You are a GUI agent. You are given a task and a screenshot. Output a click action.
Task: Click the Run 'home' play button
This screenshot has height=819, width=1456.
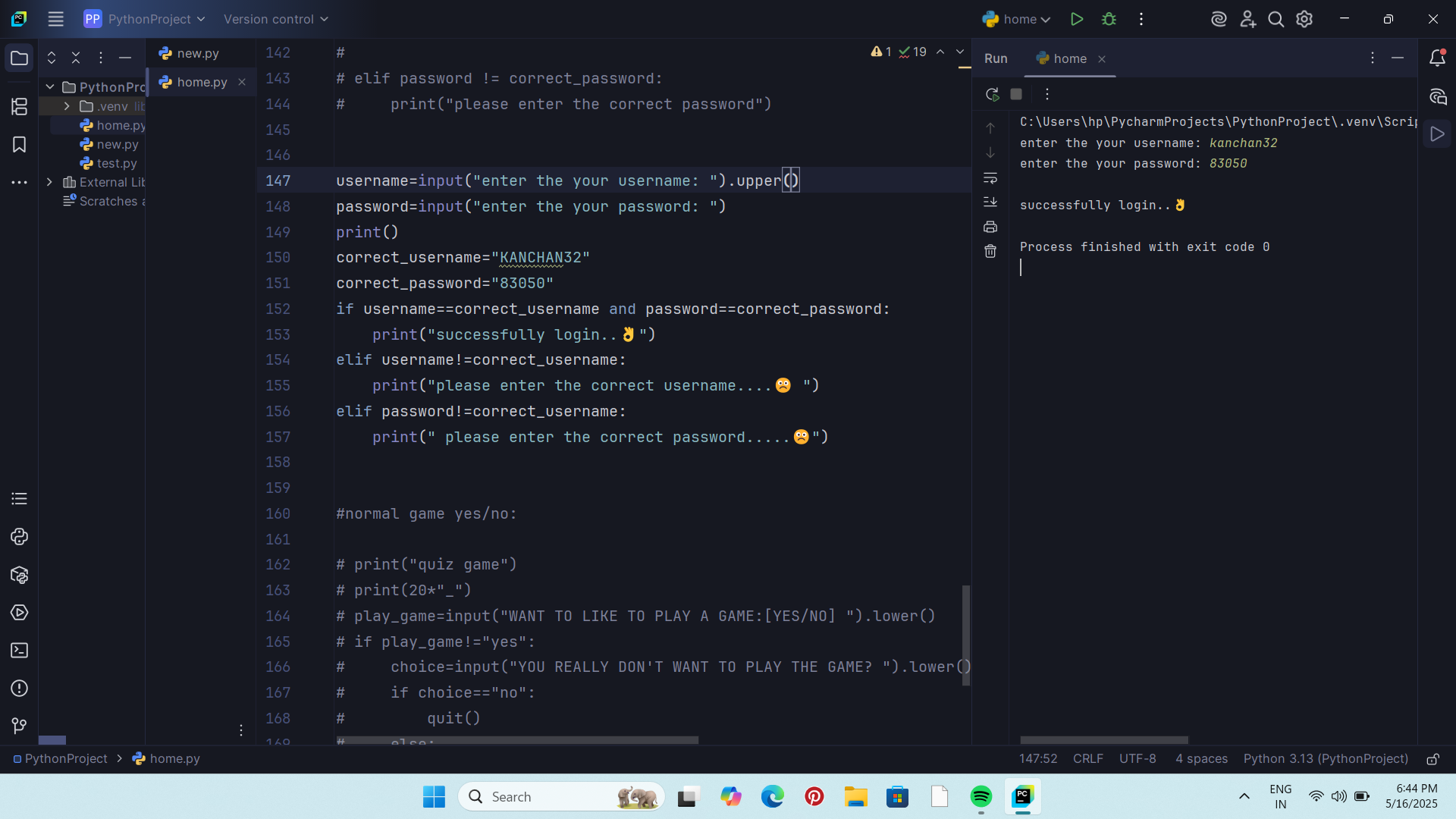click(x=1076, y=19)
